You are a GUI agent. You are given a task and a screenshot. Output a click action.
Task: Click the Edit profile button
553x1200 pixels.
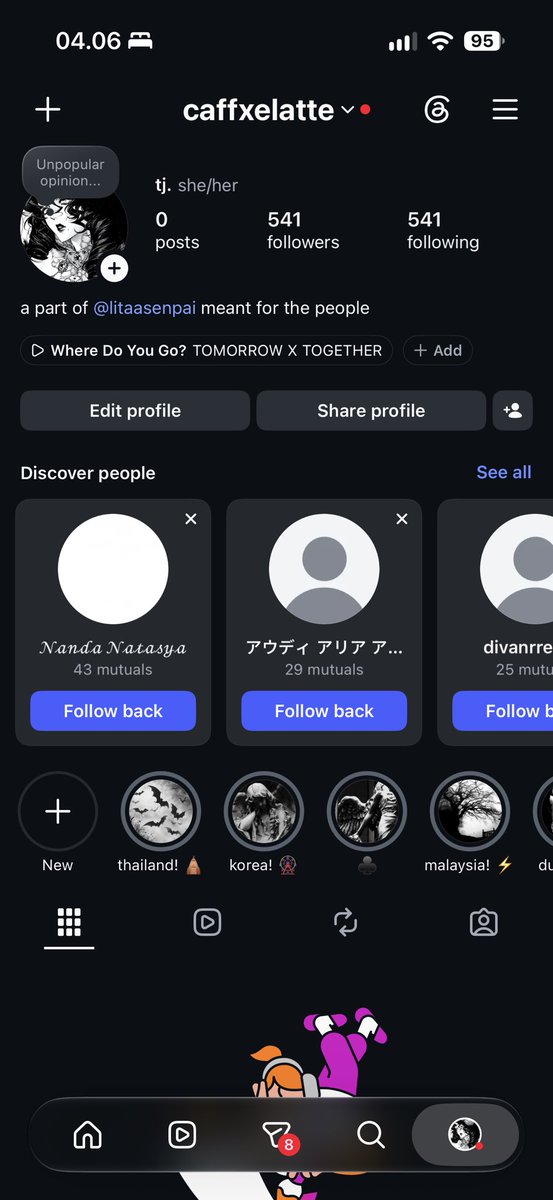tap(135, 410)
